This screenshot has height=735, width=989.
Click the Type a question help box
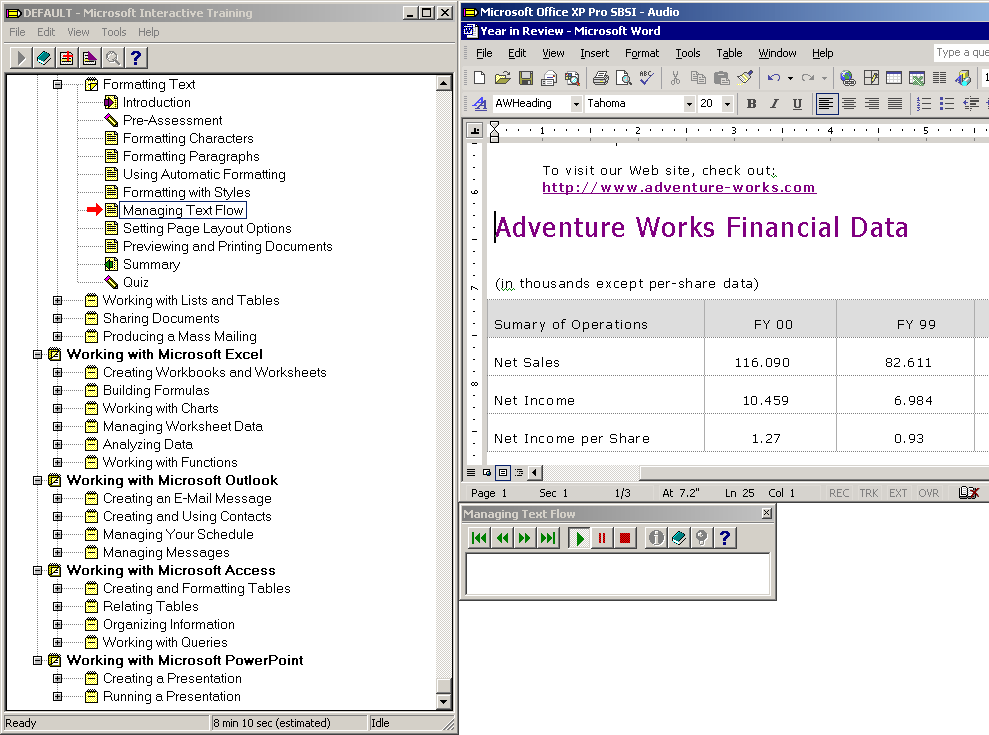(961, 52)
